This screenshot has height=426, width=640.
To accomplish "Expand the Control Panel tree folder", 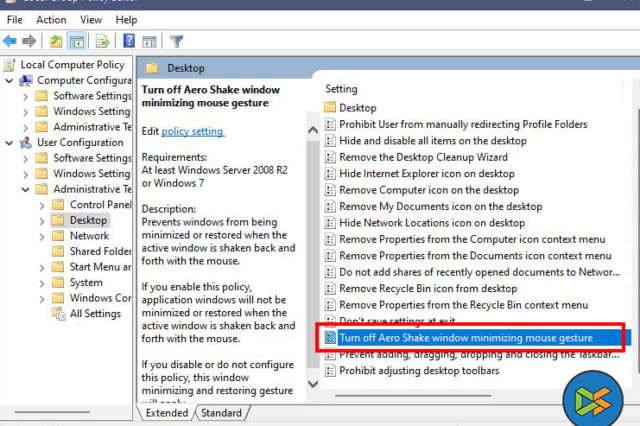I will [42, 205].
